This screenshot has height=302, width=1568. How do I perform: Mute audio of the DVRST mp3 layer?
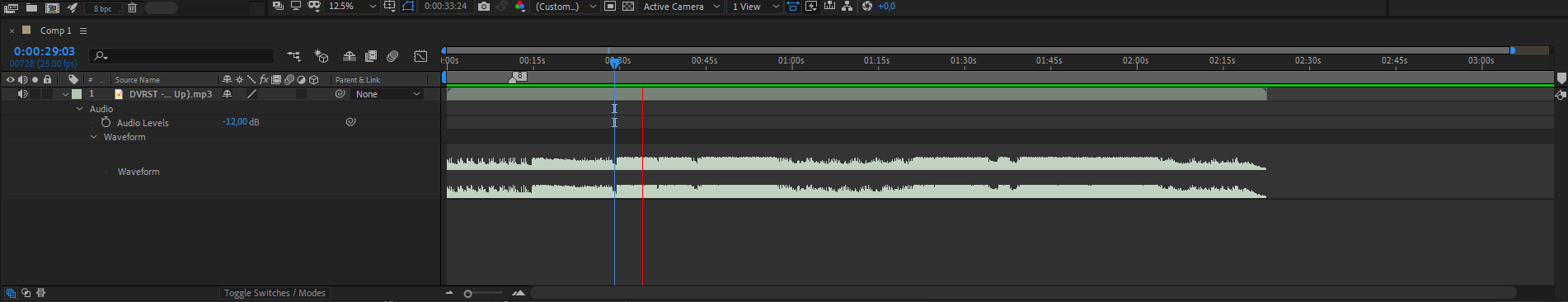(22, 94)
